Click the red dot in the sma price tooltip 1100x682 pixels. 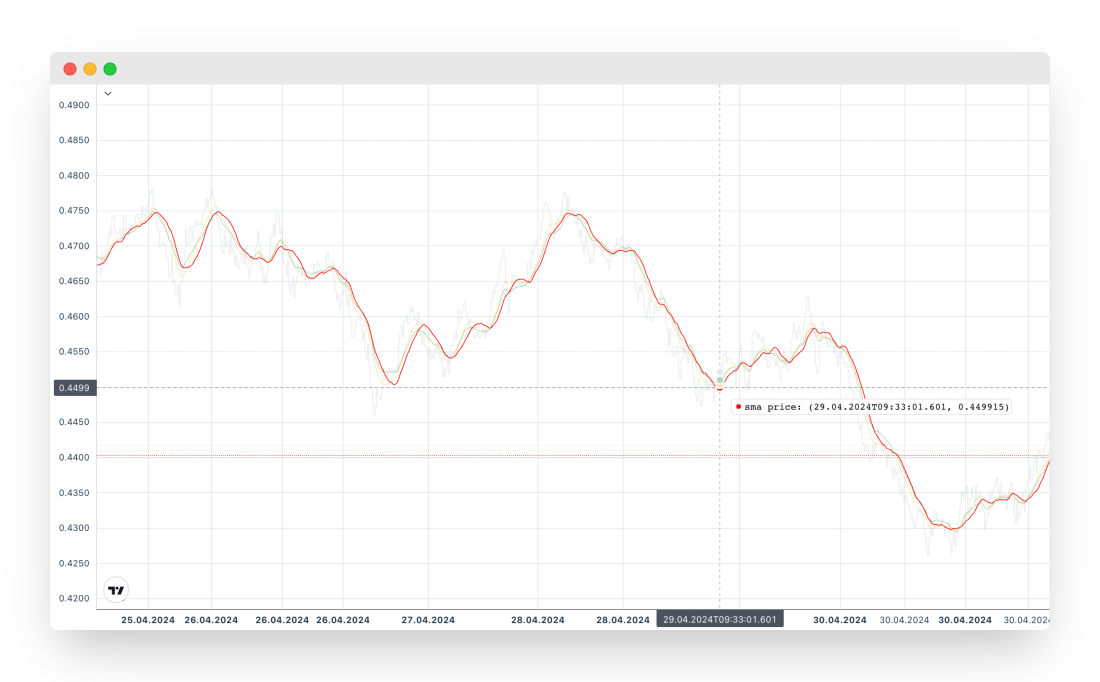click(x=738, y=407)
